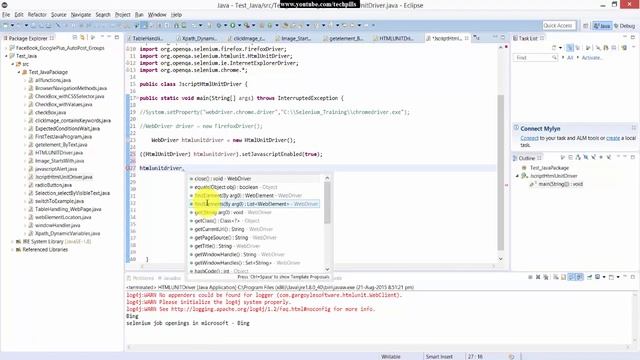Image resolution: width=640 pixels, height=360 pixels.
Task: Switch to Debug perspective
Action: click(624, 26)
